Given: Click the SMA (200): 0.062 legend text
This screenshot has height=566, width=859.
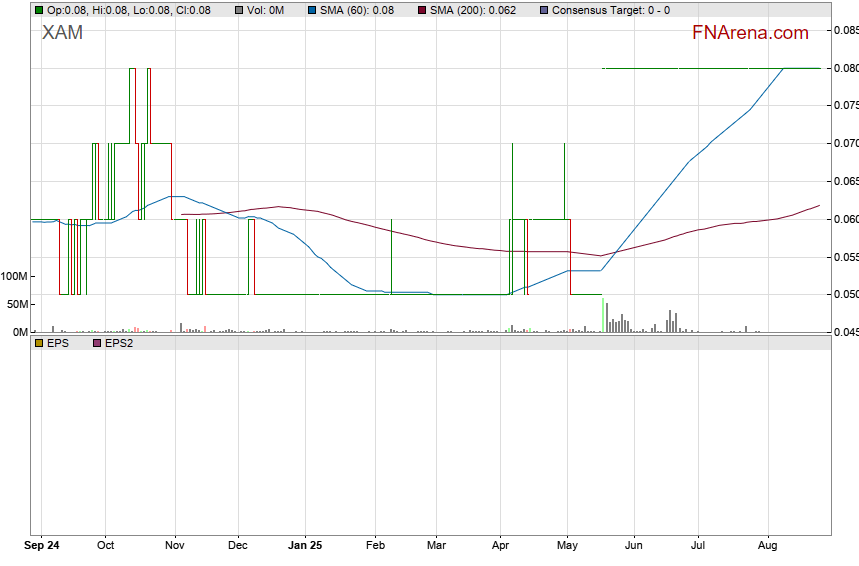Looking at the screenshot, I should tap(476, 10).
